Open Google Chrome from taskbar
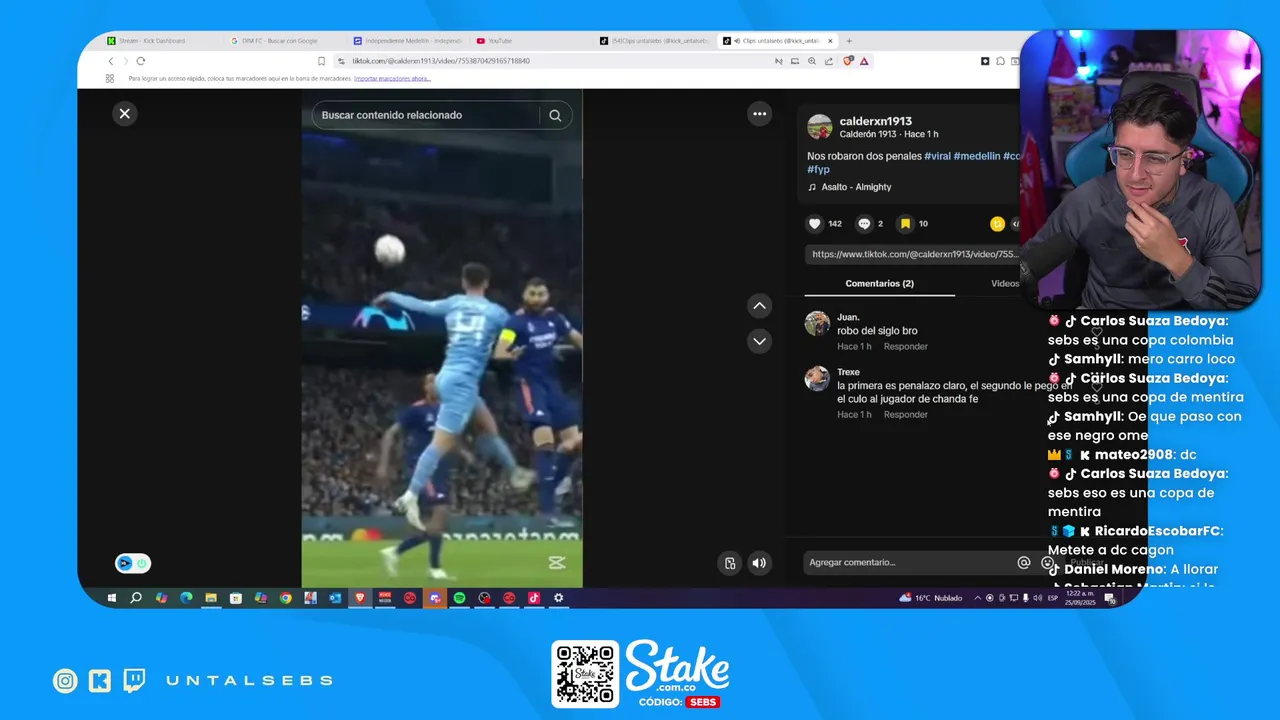 (x=285, y=598)
